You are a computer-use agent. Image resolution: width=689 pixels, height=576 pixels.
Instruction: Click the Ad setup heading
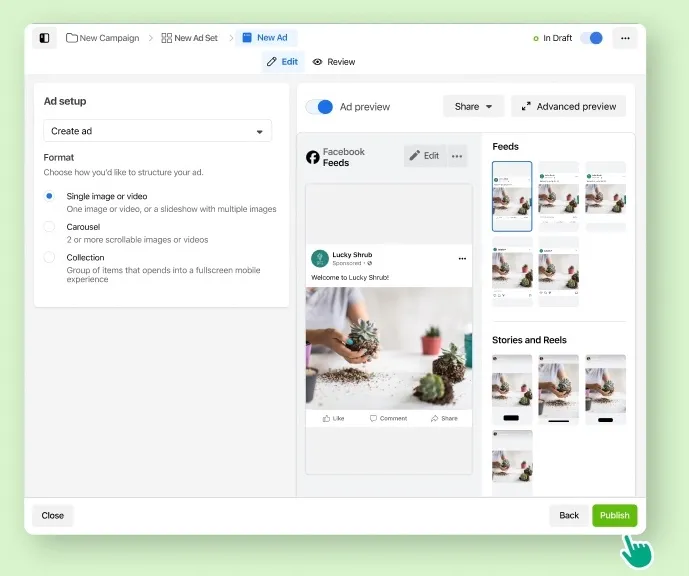click(x=65, y=101)
